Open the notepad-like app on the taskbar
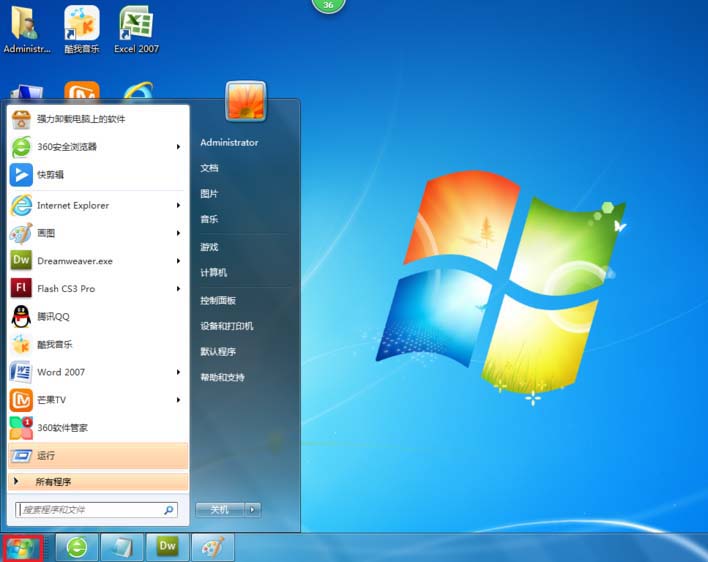Image resolution: width=708 pixels, height=562 pixels. (x=122, y=548)
